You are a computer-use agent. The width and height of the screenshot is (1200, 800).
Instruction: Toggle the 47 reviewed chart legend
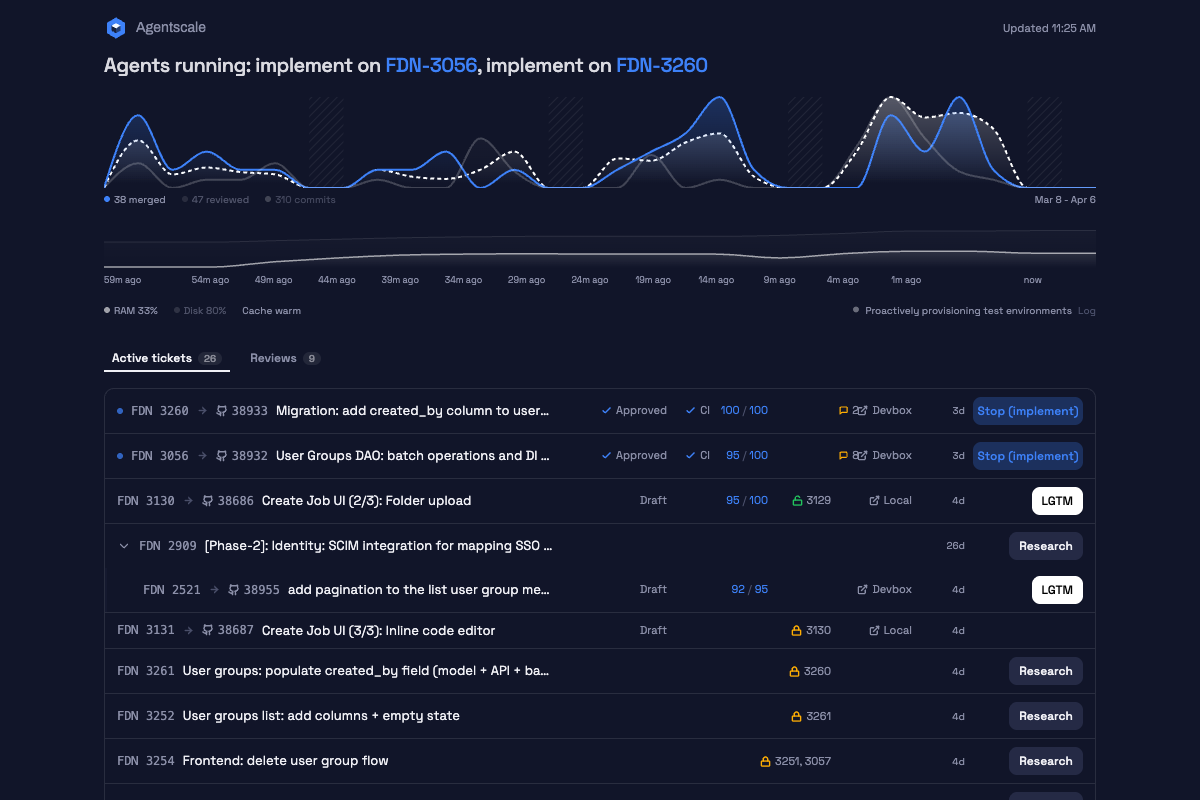(x=216, y=200)
